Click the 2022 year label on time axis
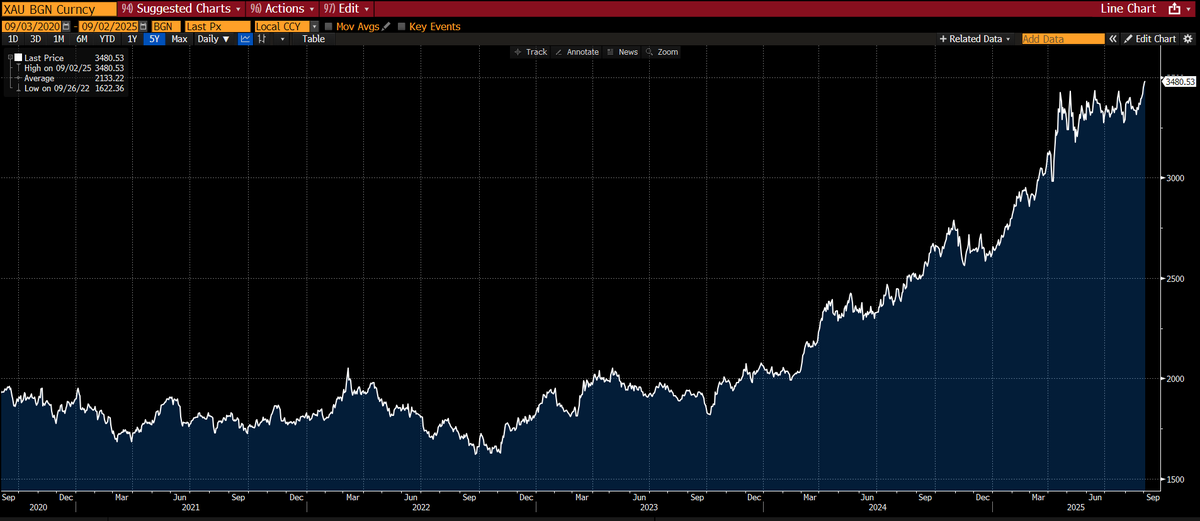Screen dimensions: 1200x521 [x=421, y=506]
